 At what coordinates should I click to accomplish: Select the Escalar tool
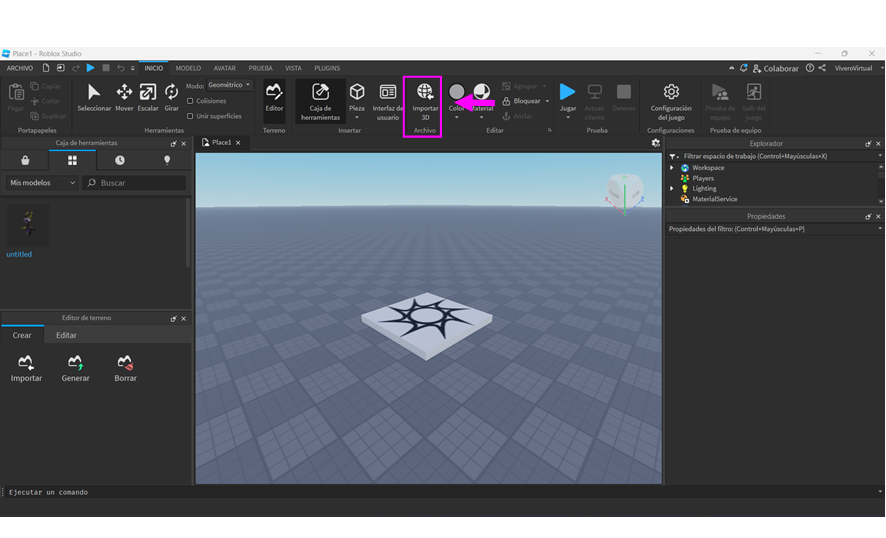tap(148, 96)
